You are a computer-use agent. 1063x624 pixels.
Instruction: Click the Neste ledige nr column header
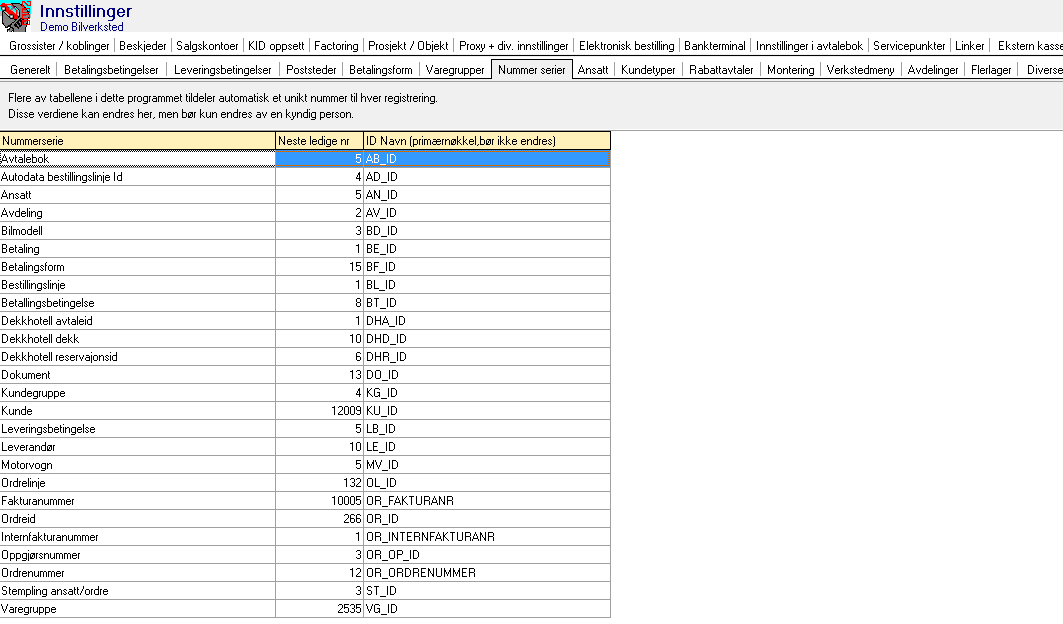point(319,140)
